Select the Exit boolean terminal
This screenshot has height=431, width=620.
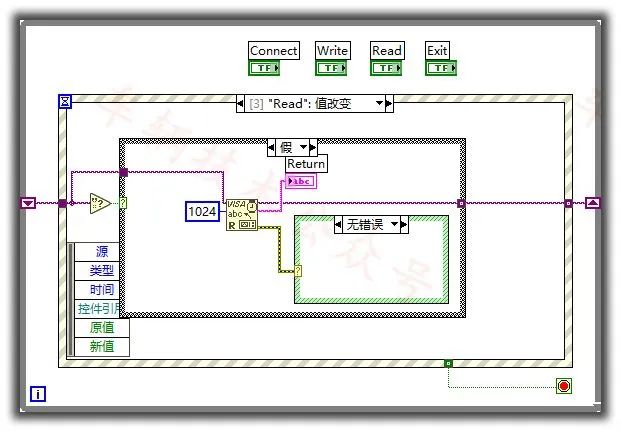click(x=441, y=68)
